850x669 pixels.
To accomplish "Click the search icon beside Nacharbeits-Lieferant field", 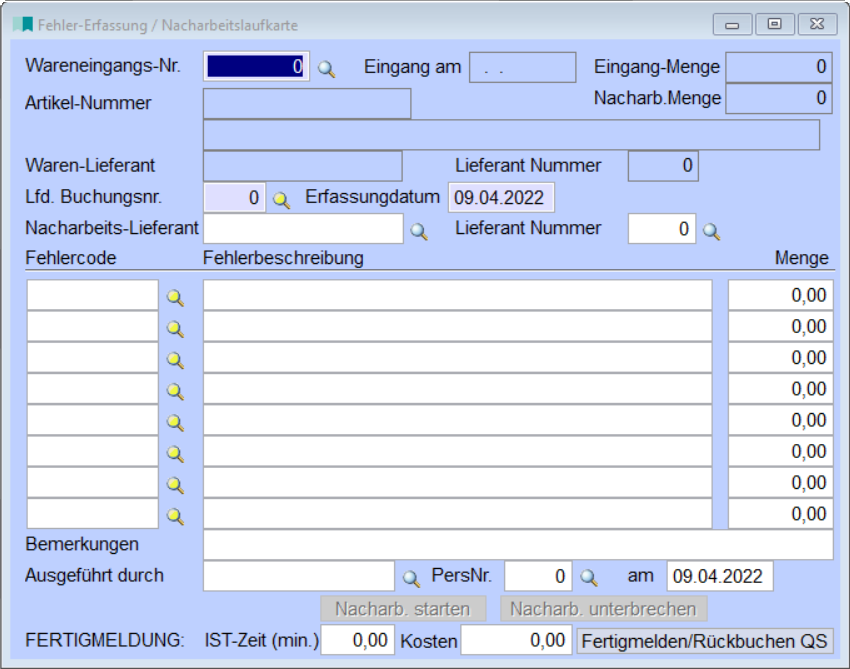I will pos(418,231).
